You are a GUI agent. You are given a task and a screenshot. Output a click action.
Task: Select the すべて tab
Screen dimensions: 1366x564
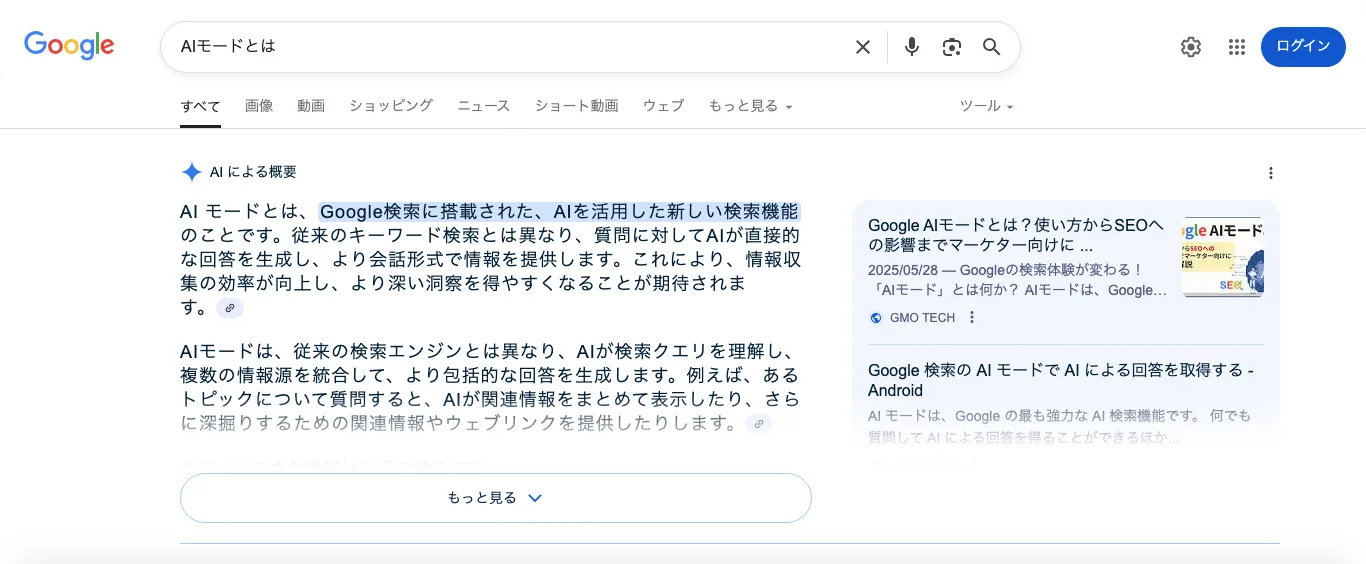pyautogui.click(x=200, y=106)
